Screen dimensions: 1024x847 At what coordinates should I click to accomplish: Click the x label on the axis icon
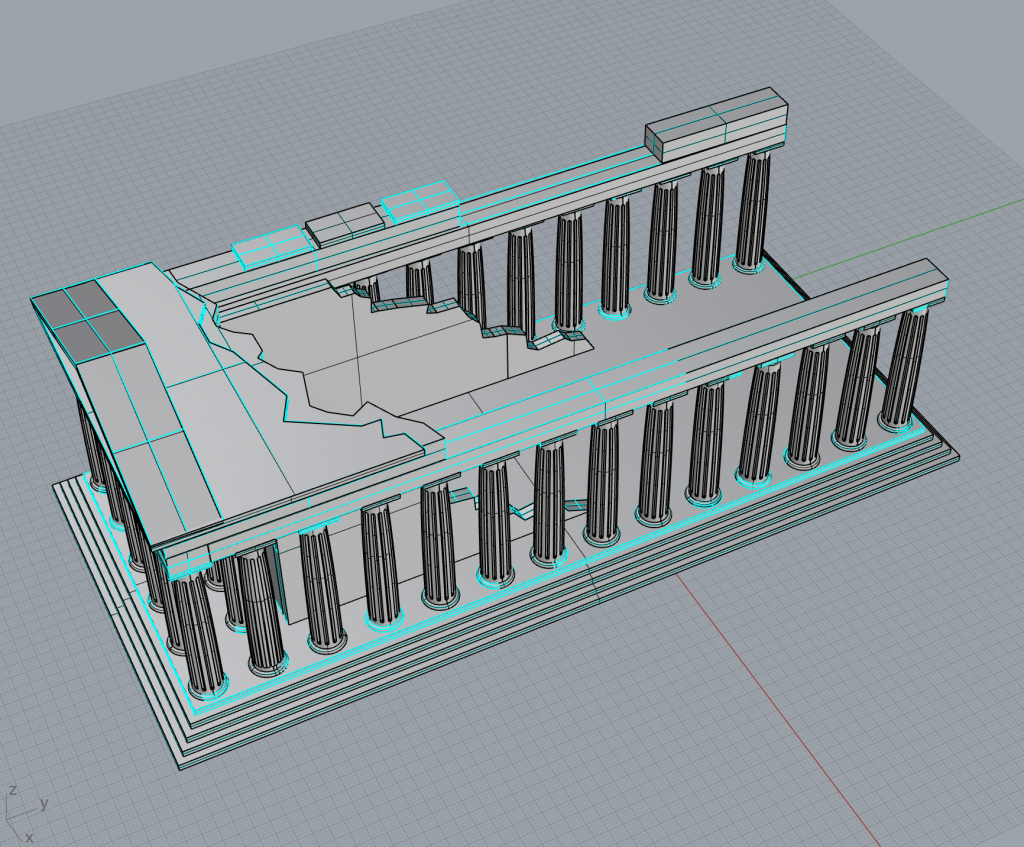pyautogui.click(x=29, y=836)
